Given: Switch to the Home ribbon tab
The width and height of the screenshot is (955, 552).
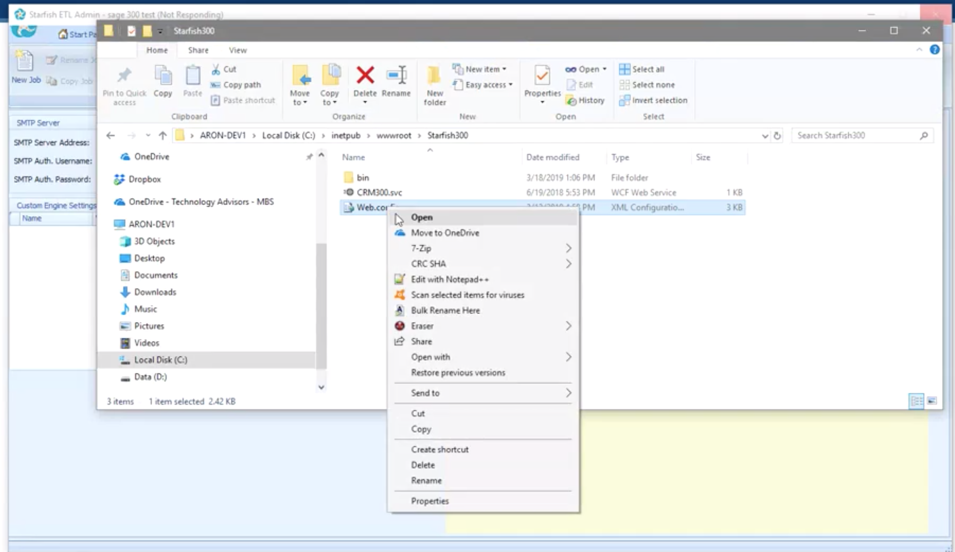Looking at the screenshot, I should point(157,50).
